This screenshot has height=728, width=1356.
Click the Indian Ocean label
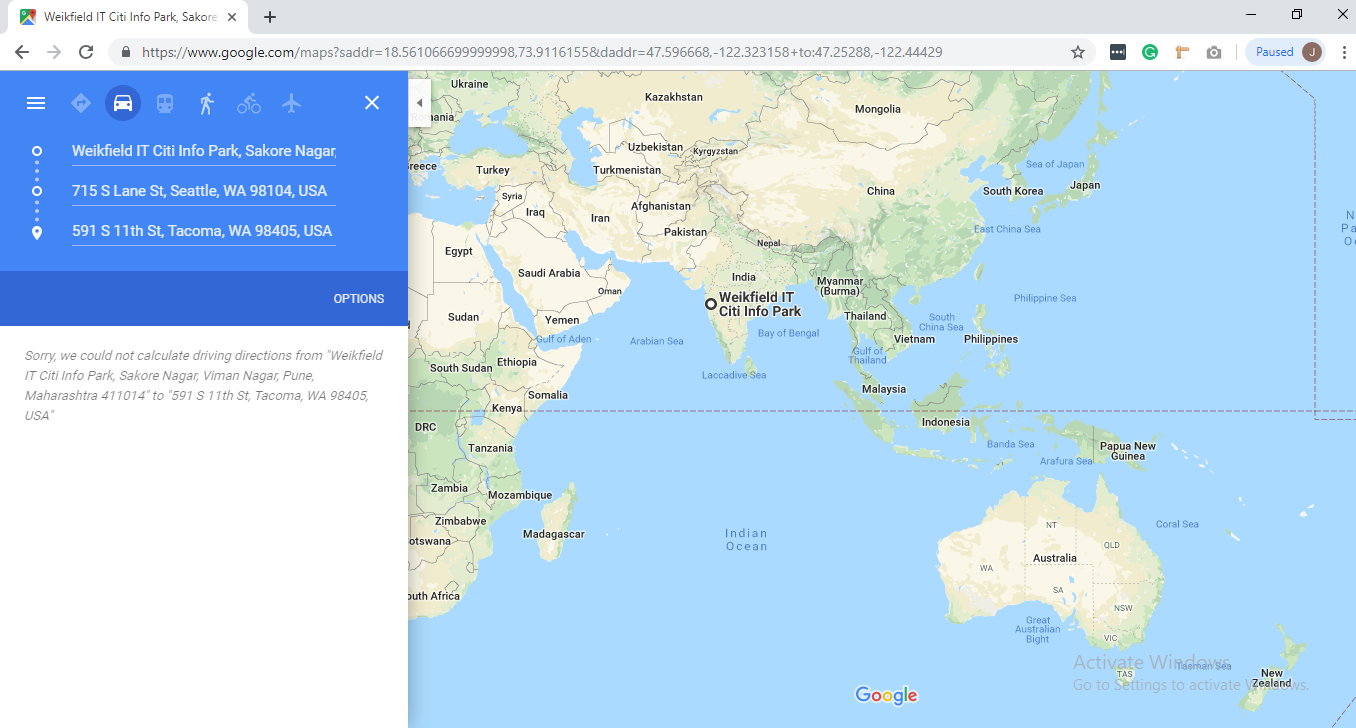[747, 540]
